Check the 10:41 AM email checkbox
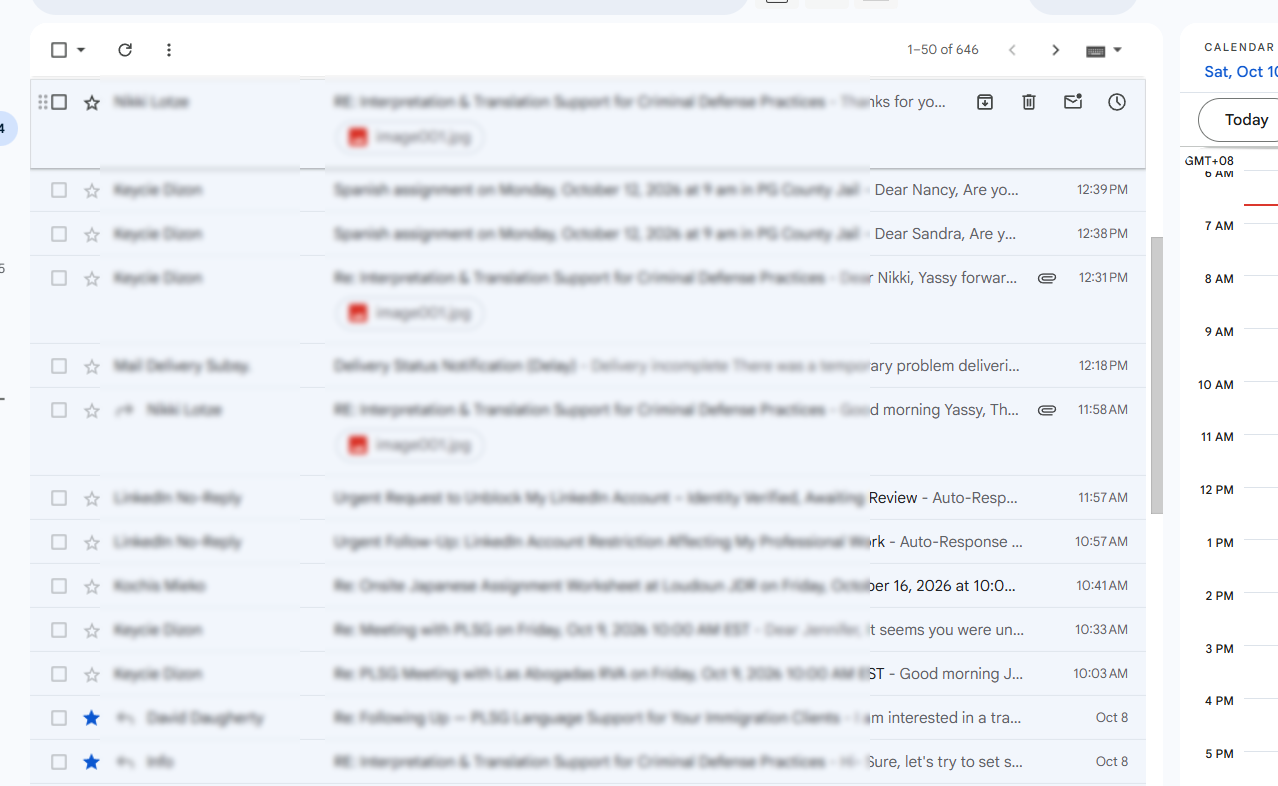The height and width of the screenshot is (786, 1278). 59,586
